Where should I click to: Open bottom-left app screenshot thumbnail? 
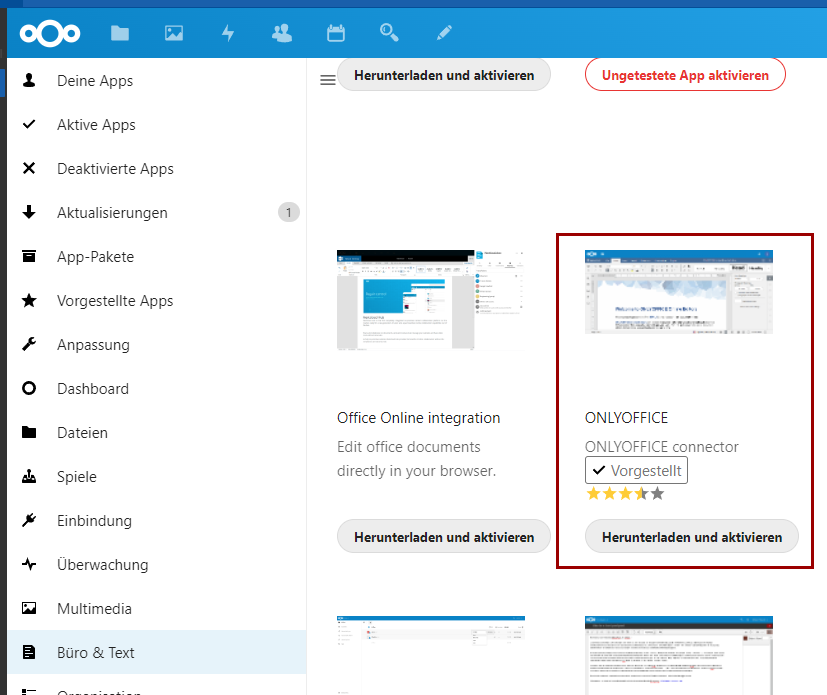tap(430, 655)
